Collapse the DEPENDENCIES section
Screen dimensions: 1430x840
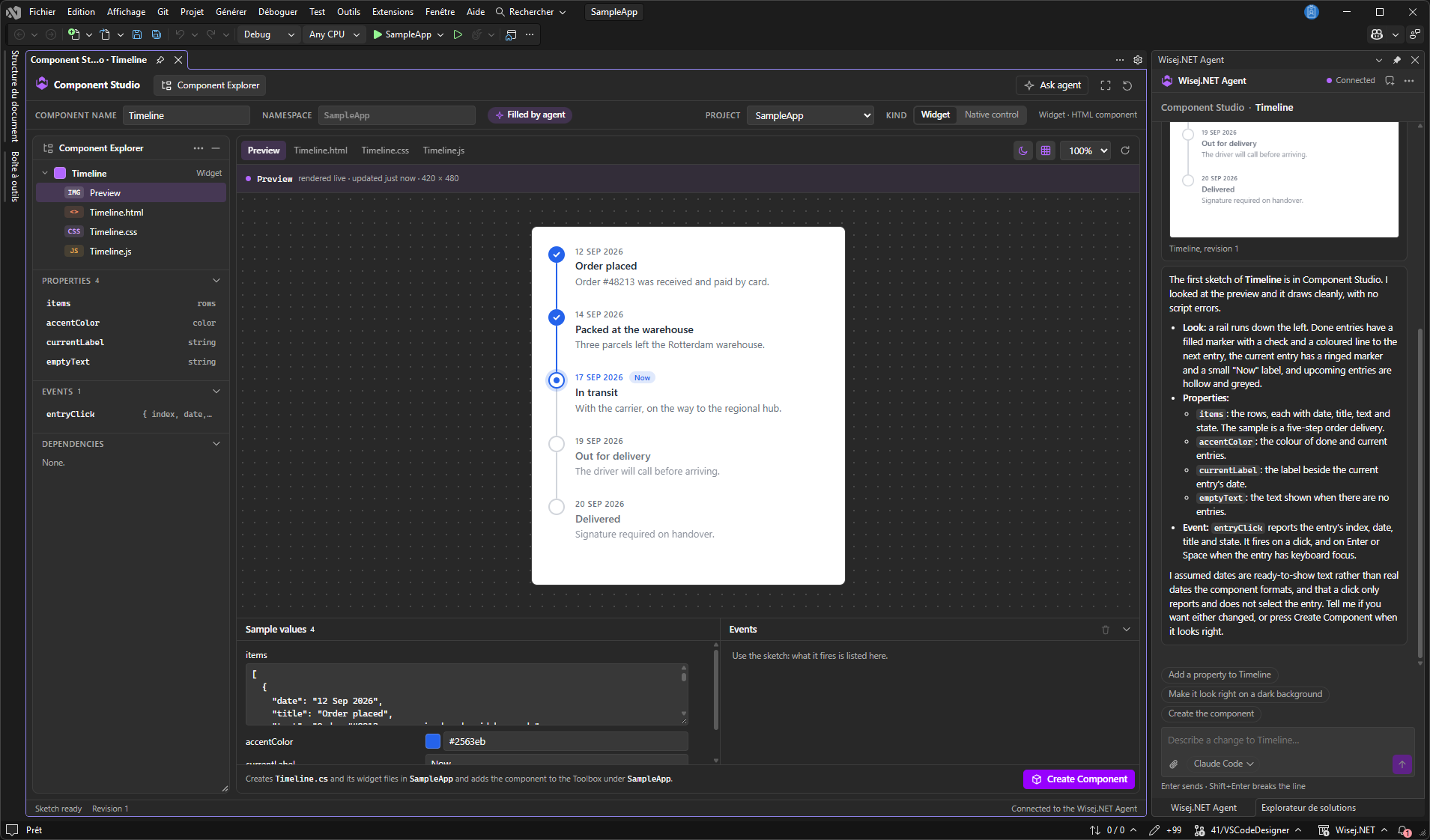click(216, 444)
